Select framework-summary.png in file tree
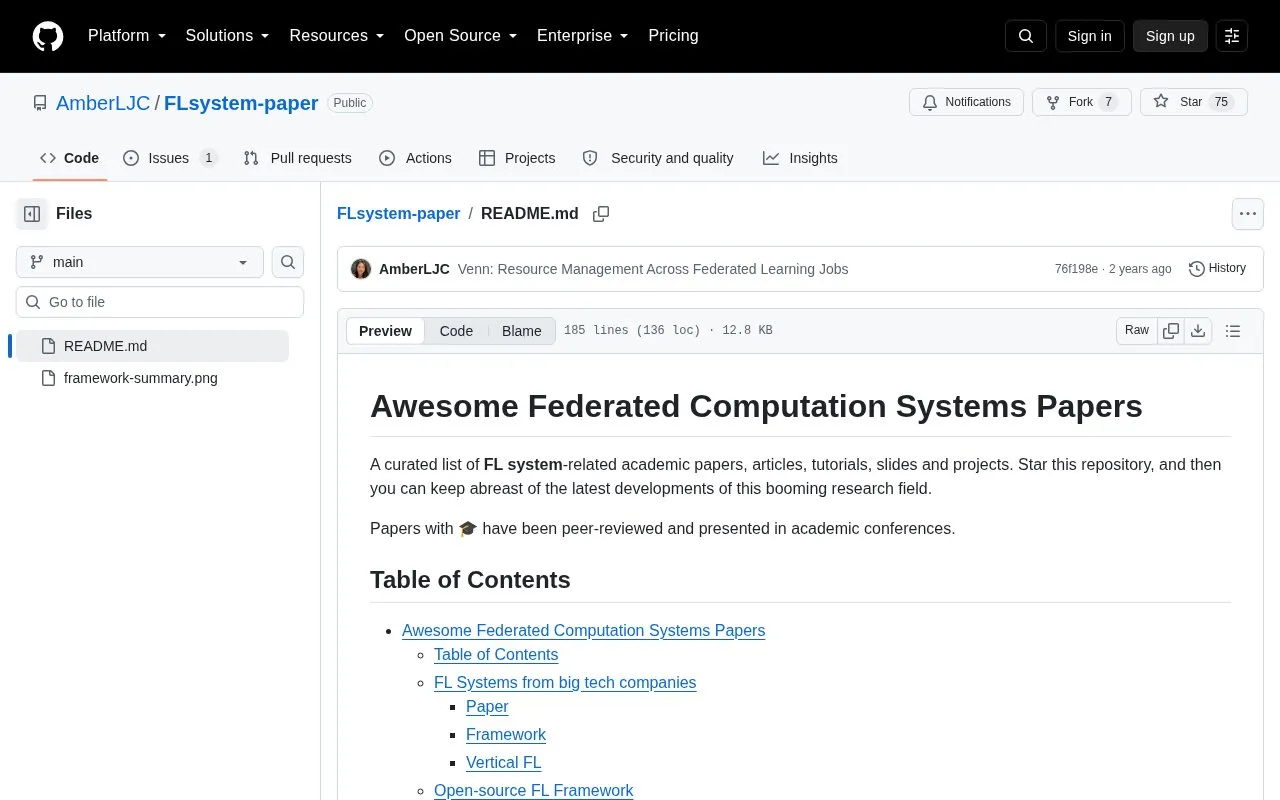The image size is (1280, 800). coord(150,378)
